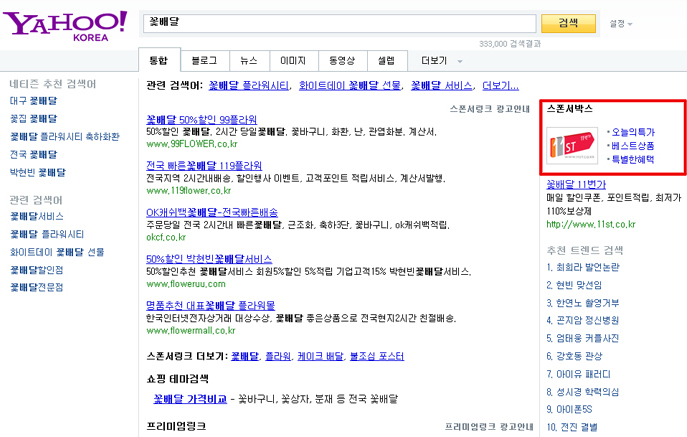Open trend 1. 최희라 발언논란

pos(583,267)
